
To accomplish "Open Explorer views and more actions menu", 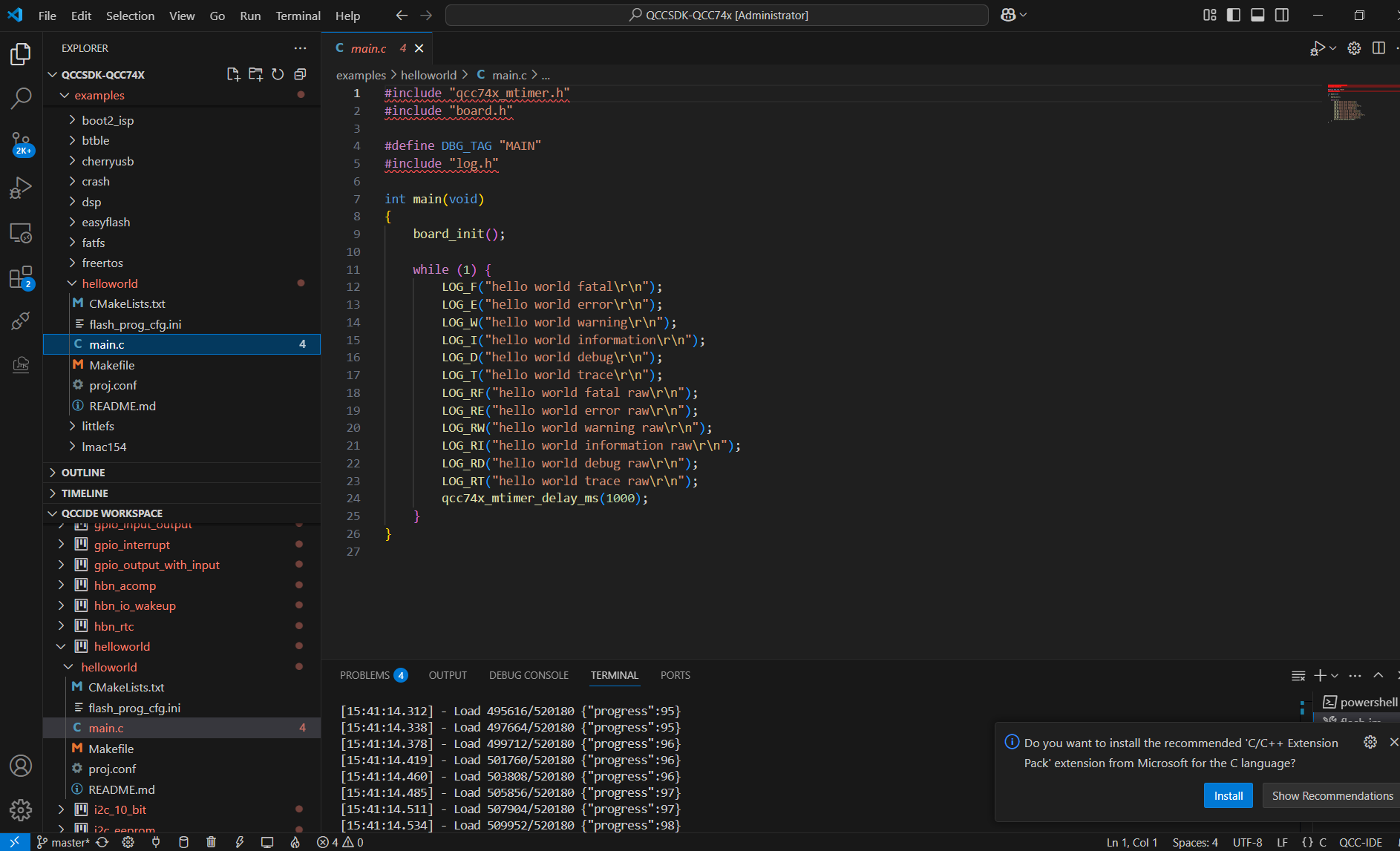I will pyautogui.click(x=300, y=48).
